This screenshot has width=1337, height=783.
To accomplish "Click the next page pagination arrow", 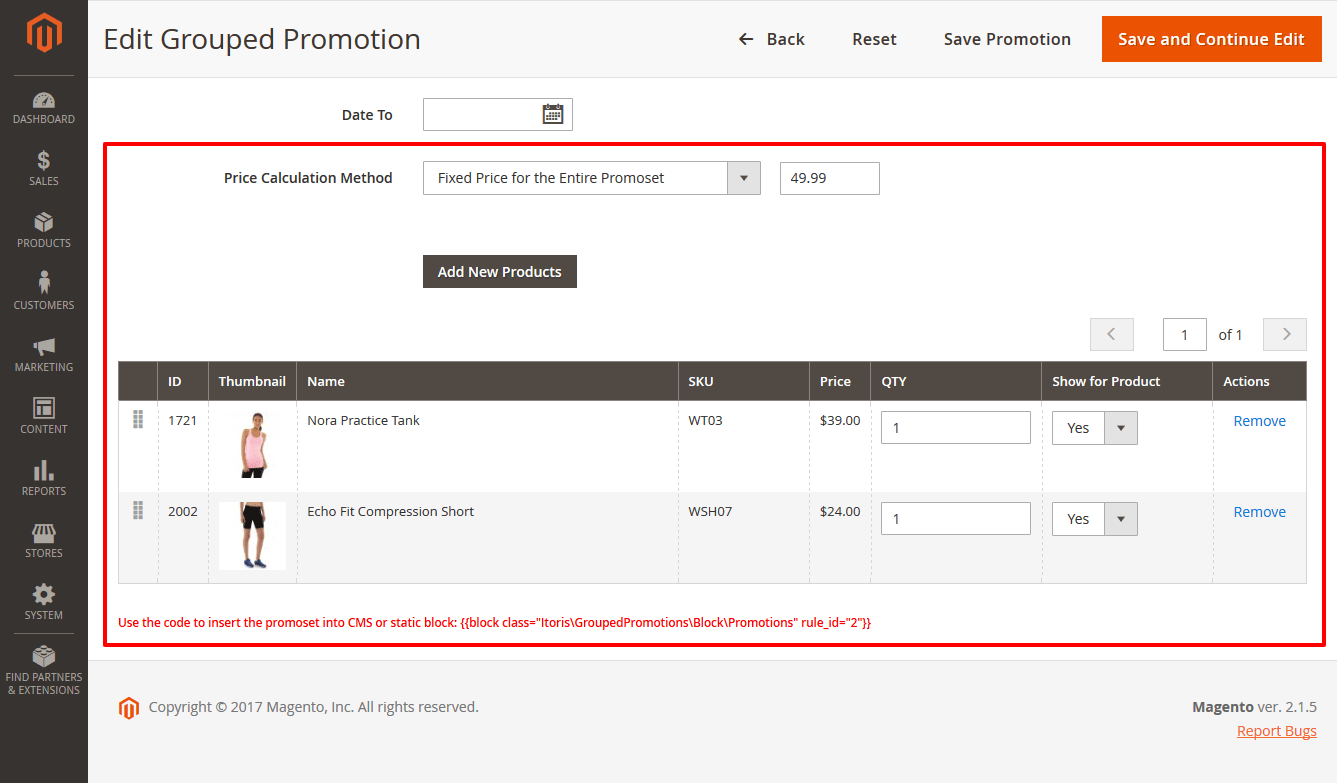I will tap(1284, 333).
